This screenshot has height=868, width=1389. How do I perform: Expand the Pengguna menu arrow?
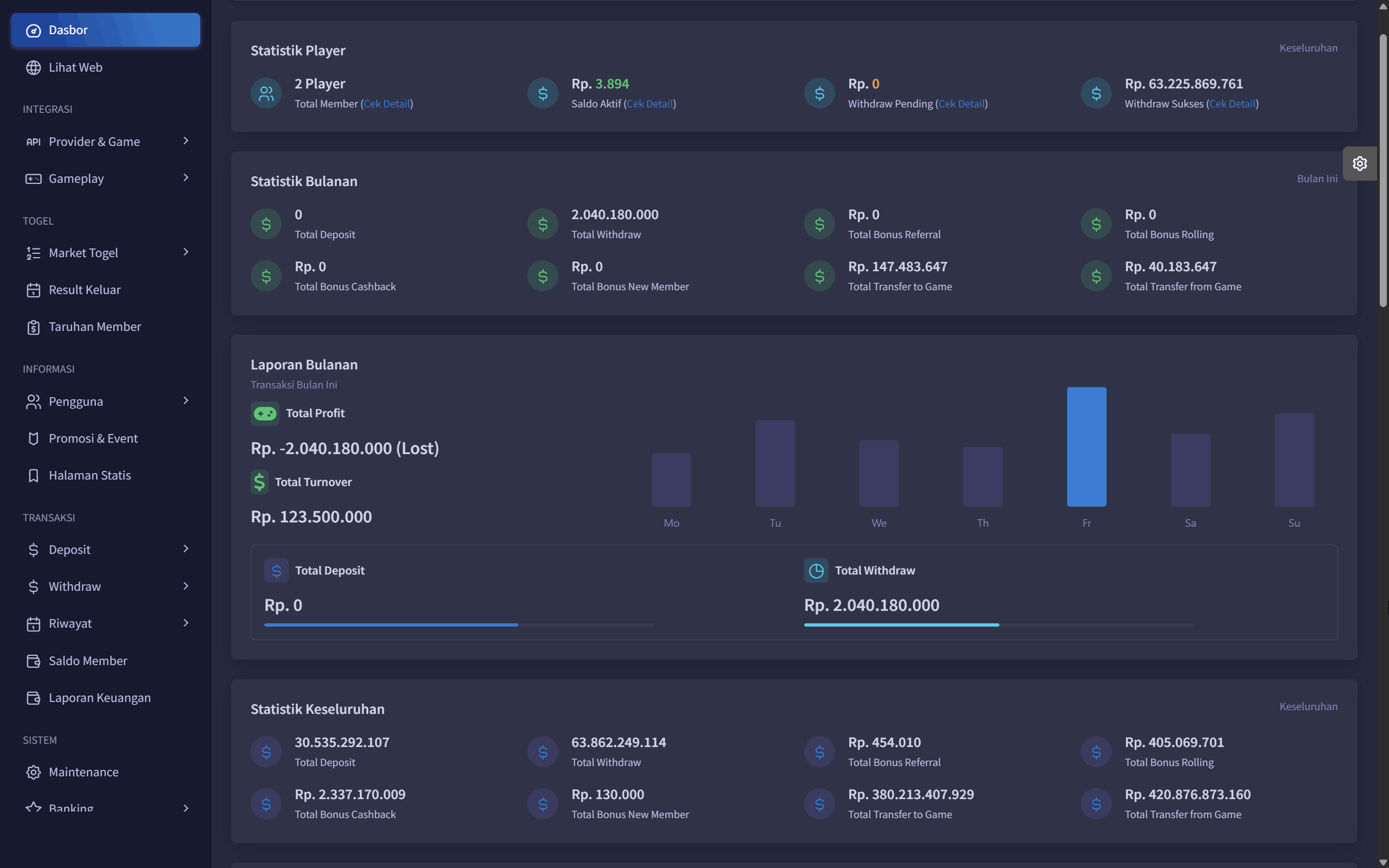pyautogui.click(x=186, y=401)
